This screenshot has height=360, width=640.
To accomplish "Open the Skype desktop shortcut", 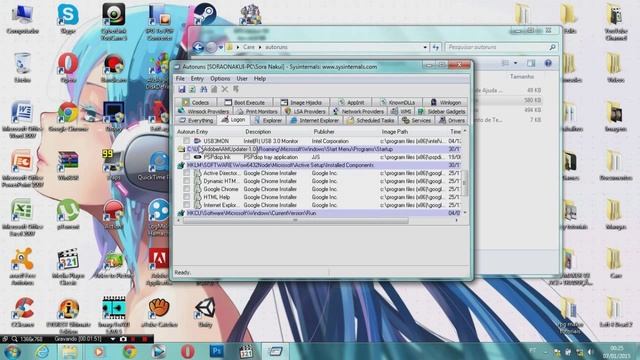I will 68,19.
